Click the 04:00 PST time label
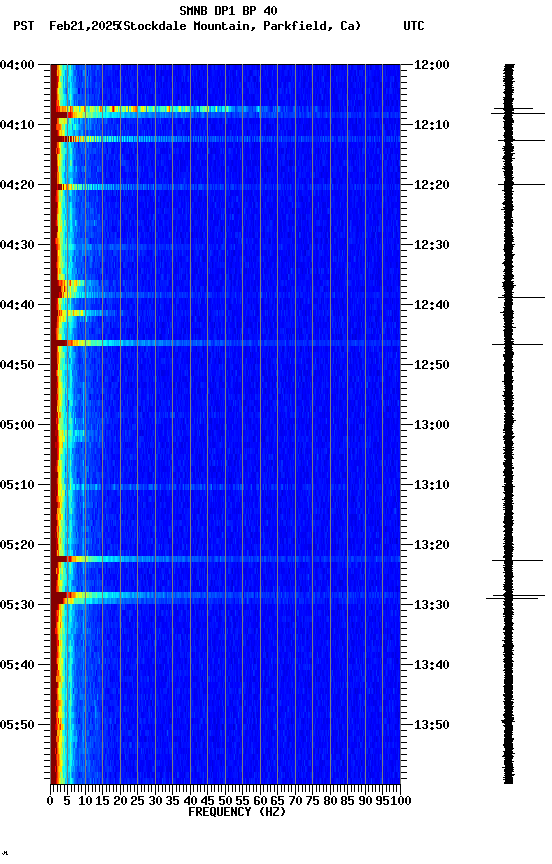Viewport: 552px width, 864px height. pos(17,65)
